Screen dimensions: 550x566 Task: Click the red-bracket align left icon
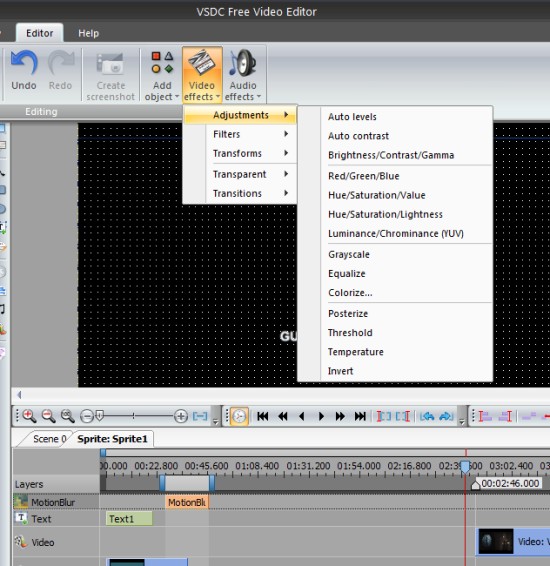[485, 416]
